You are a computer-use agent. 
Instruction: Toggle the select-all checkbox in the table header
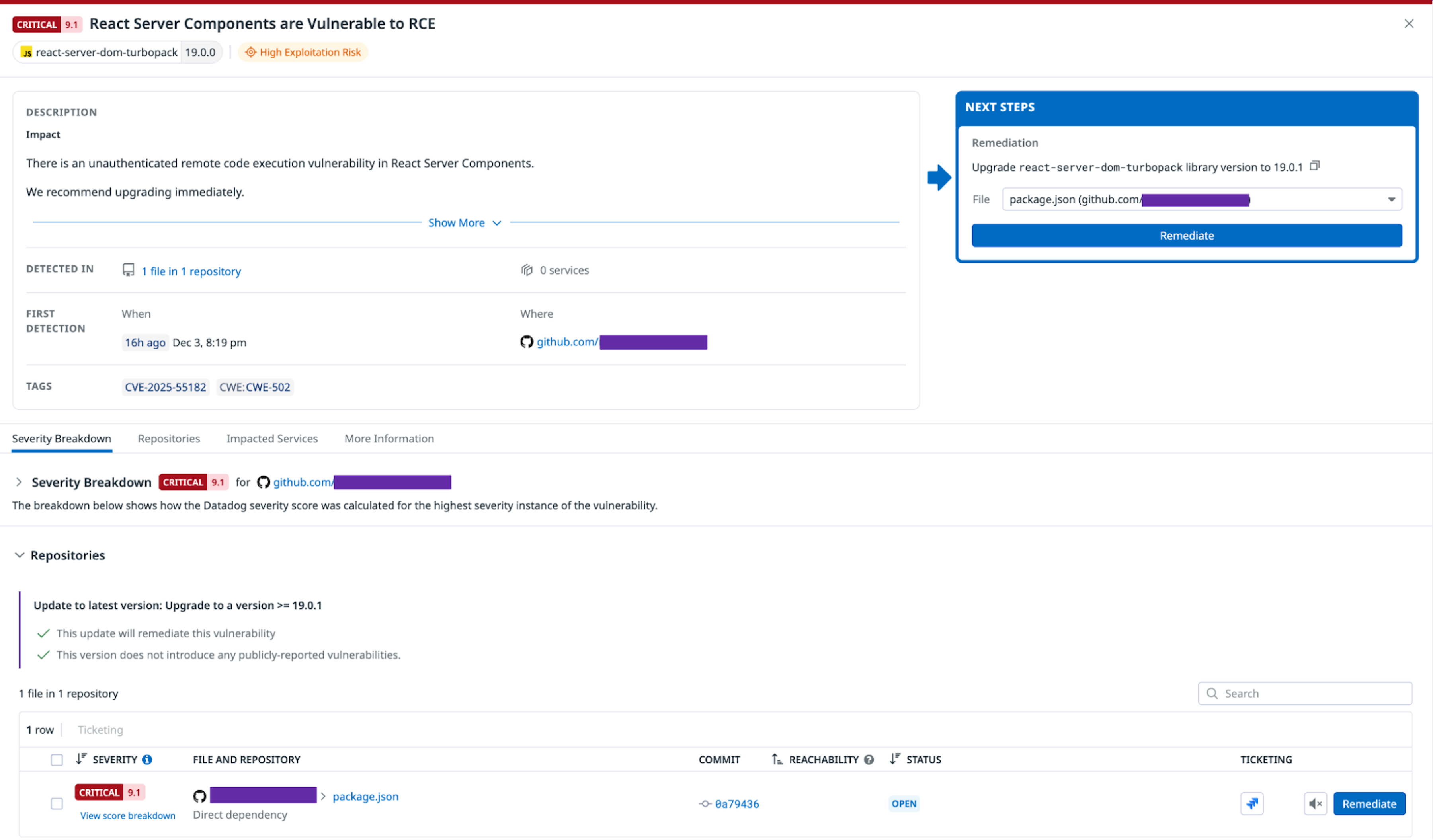(x=57, y=759)
